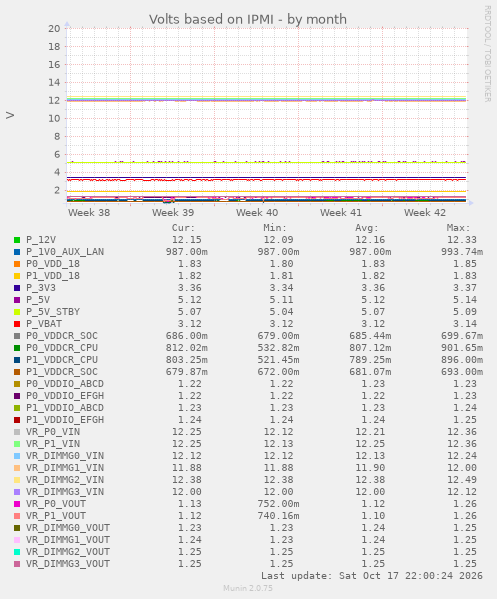Click the cyan VR_DIMMG2_VOUT legend swatch
The height and width of the screenshot is (599, 497).
point(17,552)
